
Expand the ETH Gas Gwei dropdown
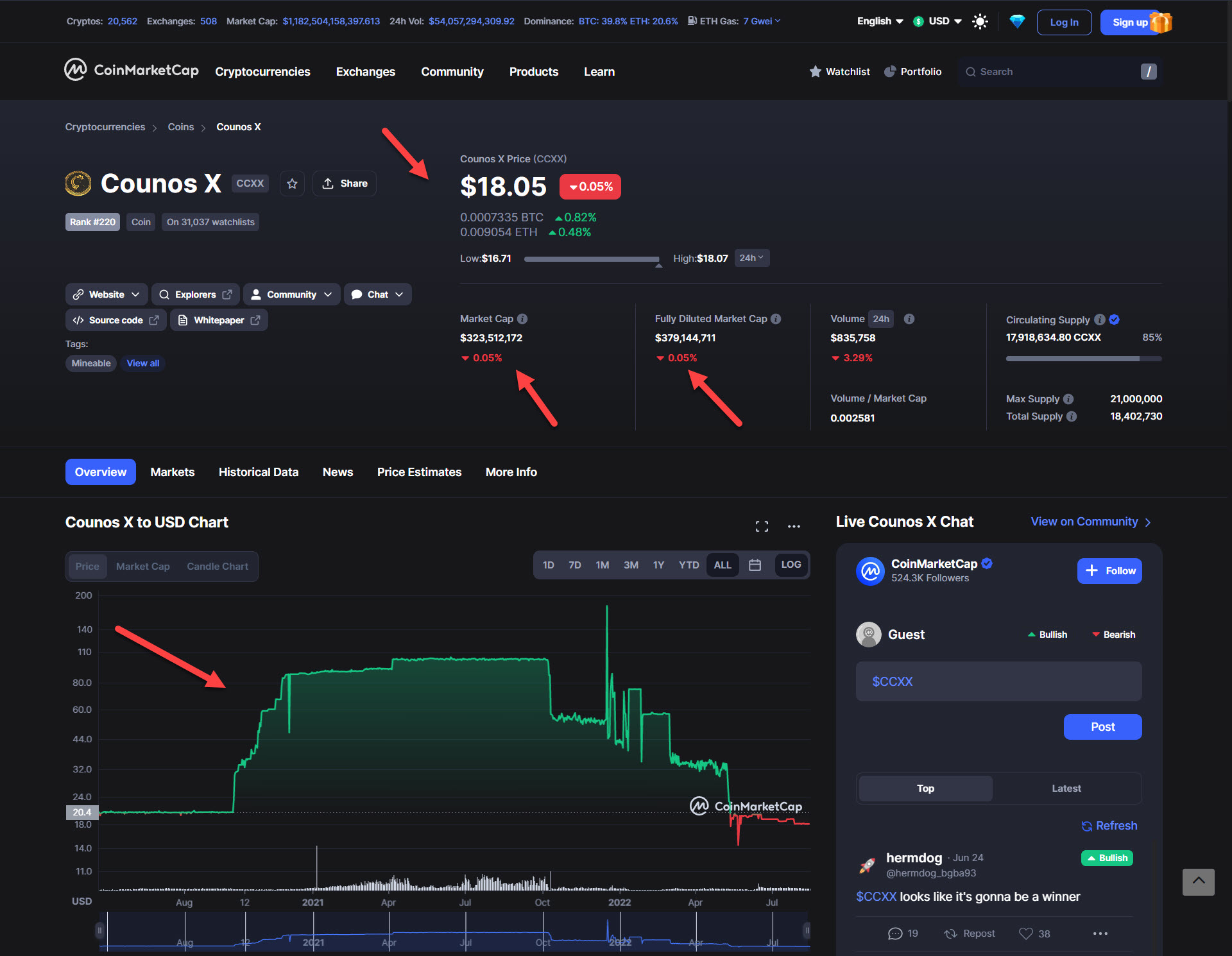coord(762,21)
